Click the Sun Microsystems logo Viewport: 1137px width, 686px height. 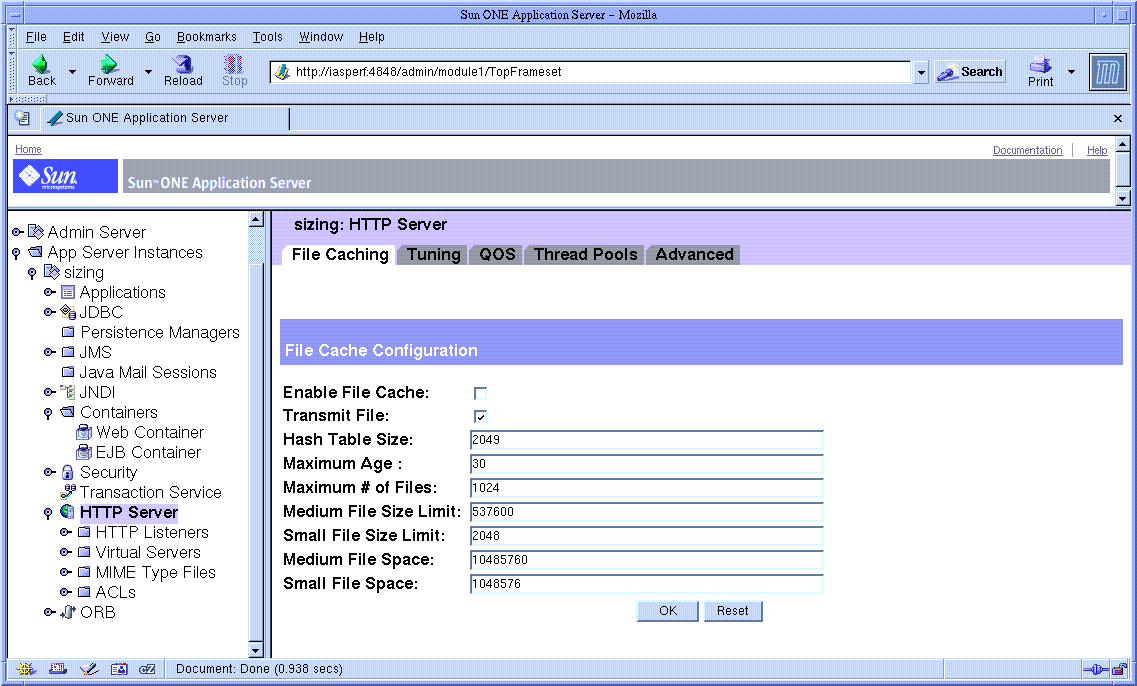coord(65,175)
